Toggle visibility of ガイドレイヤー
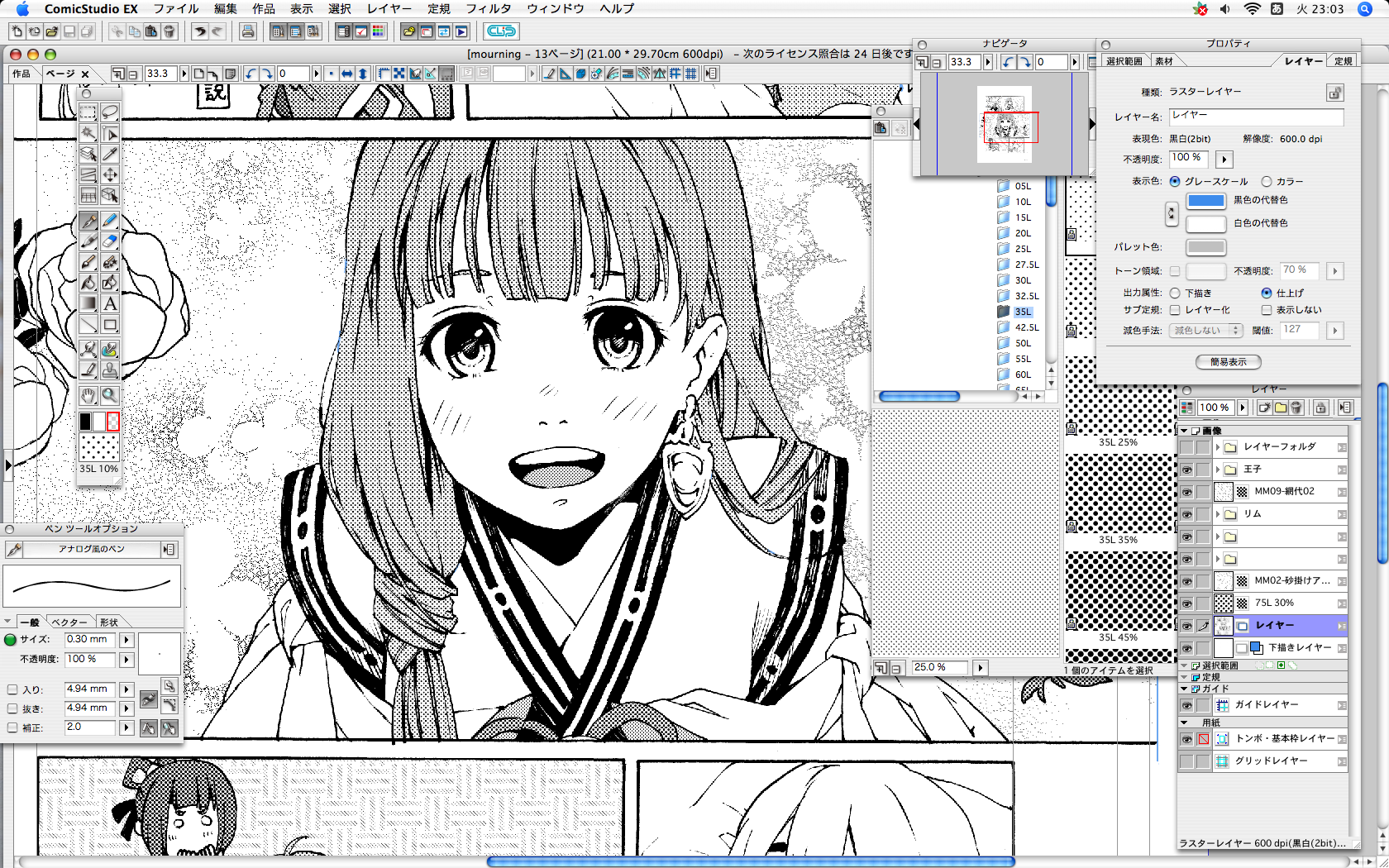1389x868 pixels. [1186, 705]
